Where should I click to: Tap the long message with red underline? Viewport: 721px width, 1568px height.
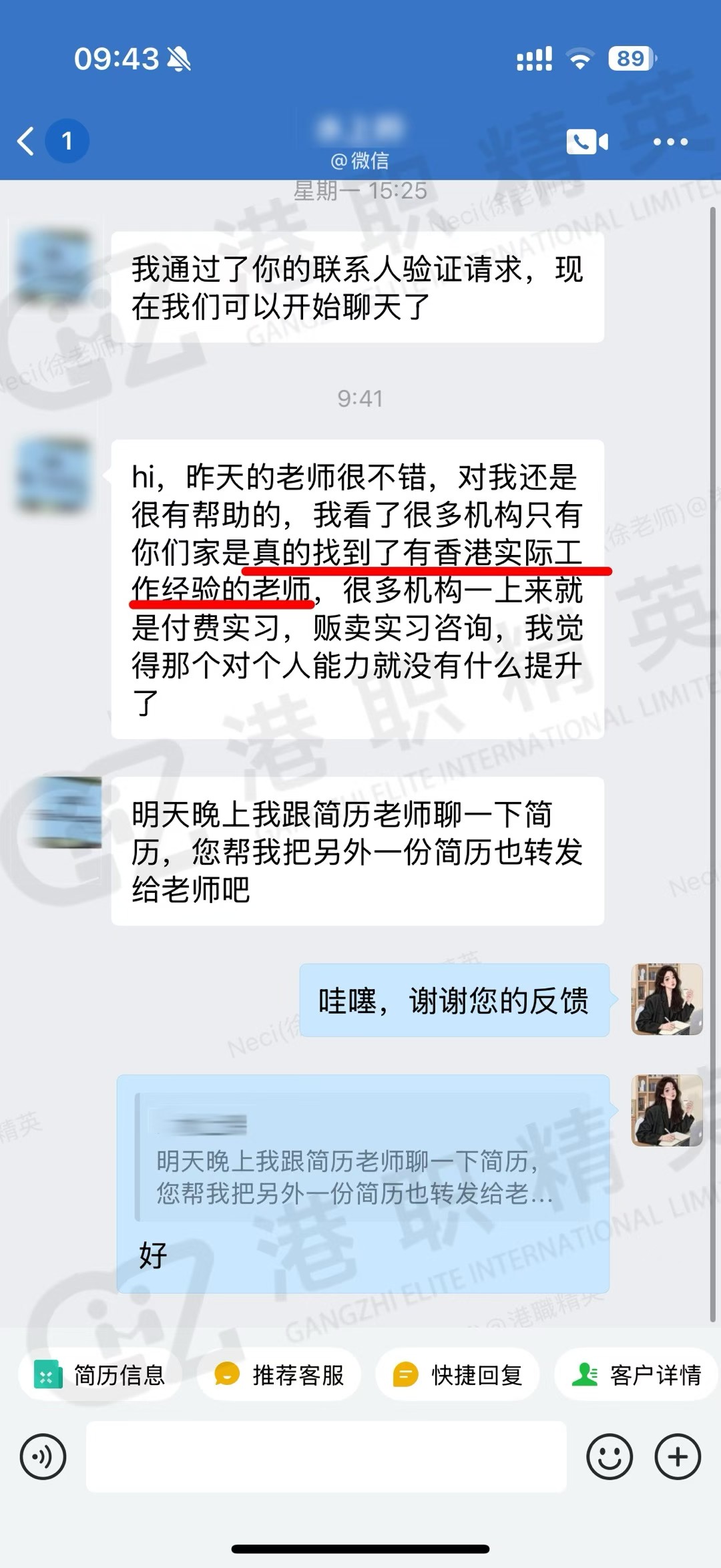click(x=358, y=589)
